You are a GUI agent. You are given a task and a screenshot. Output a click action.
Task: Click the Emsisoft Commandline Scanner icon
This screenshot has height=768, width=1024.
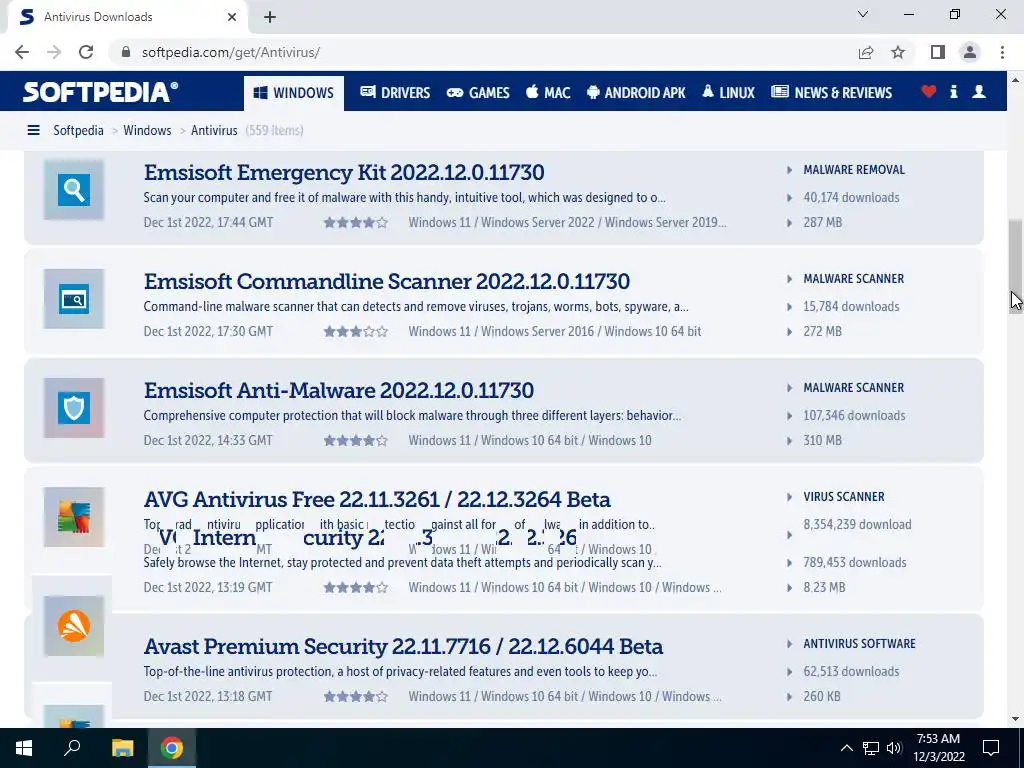tap(74, 299)
